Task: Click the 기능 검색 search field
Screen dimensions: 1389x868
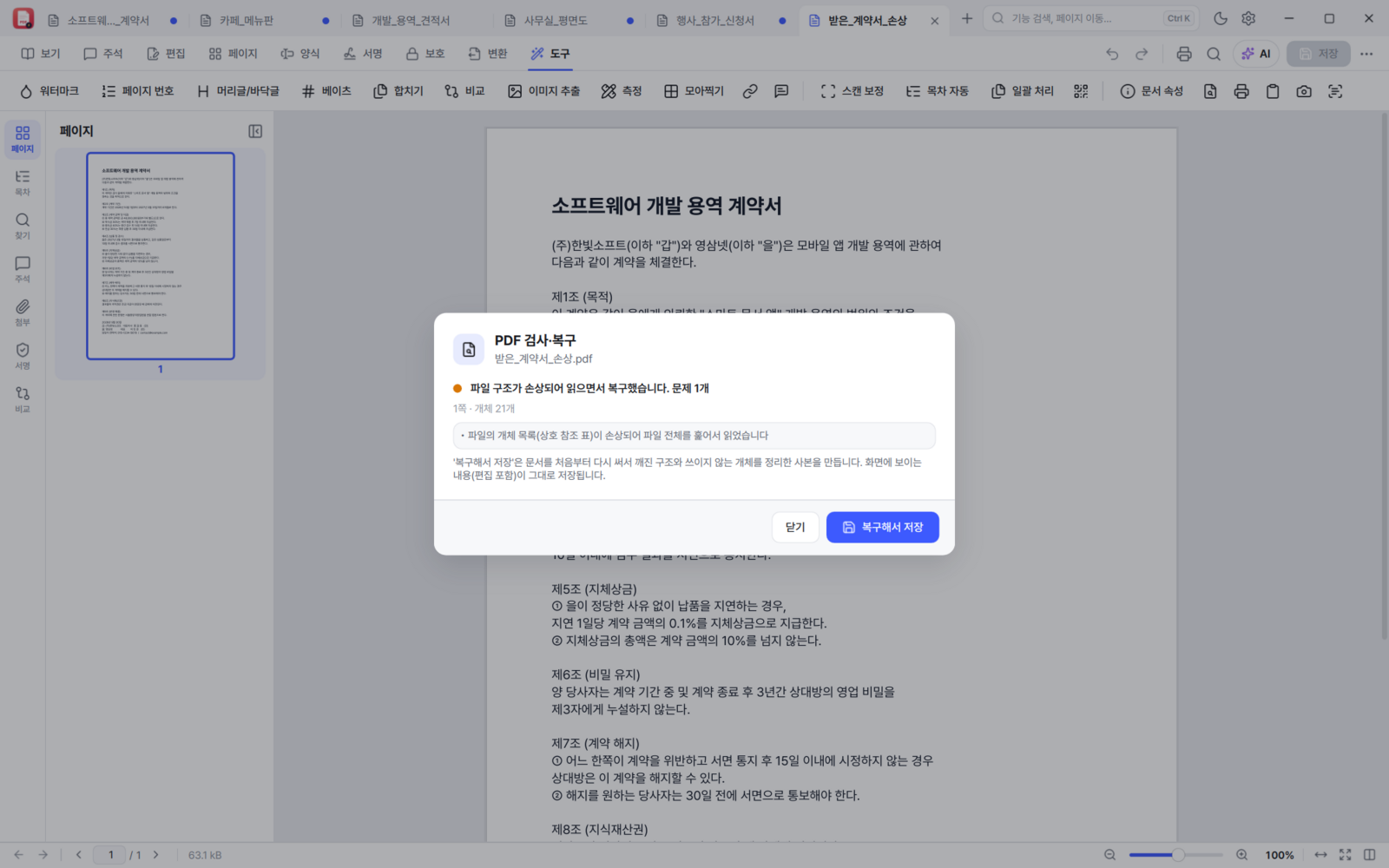Action: point(1092,18)
